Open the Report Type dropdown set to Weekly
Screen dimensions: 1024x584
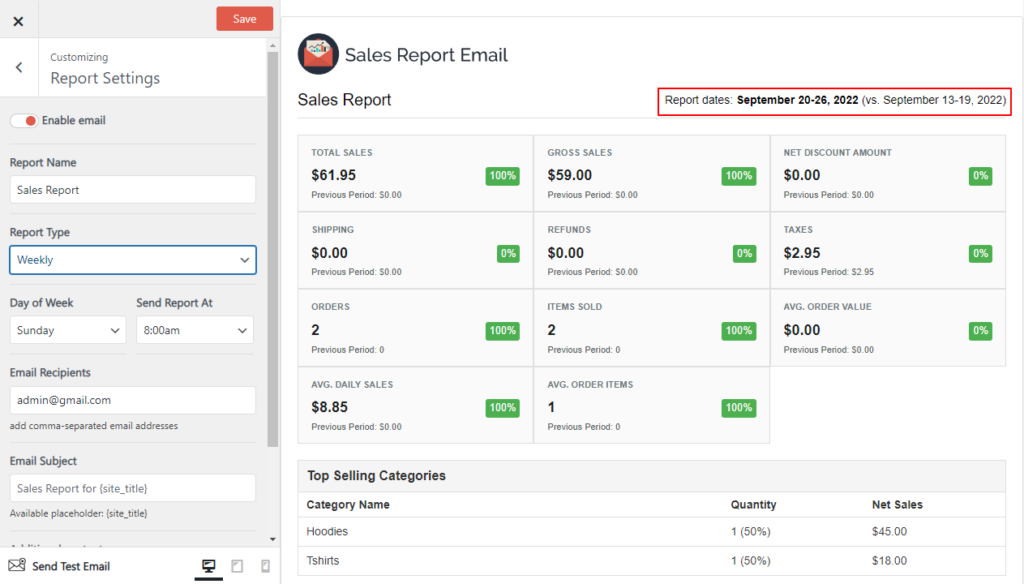pos(132,260)
